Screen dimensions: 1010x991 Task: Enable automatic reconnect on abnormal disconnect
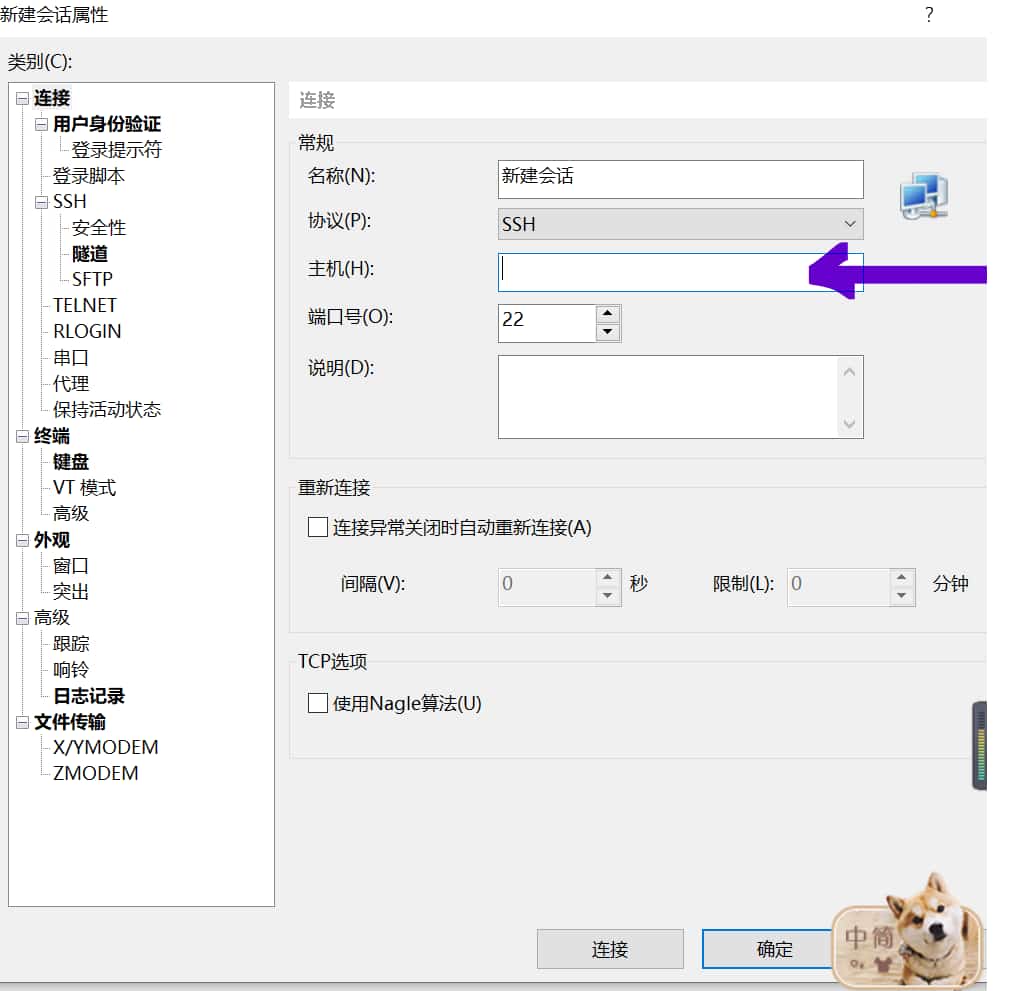click(x=319, y=527)
